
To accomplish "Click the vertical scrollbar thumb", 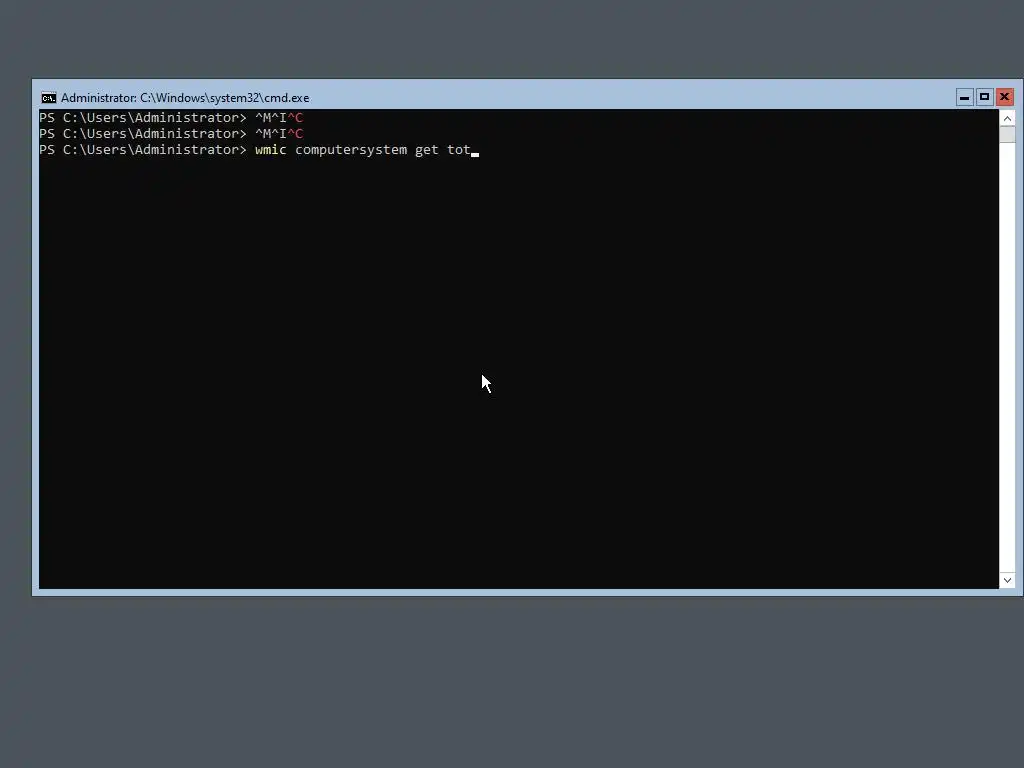I will click(1007, 135).
